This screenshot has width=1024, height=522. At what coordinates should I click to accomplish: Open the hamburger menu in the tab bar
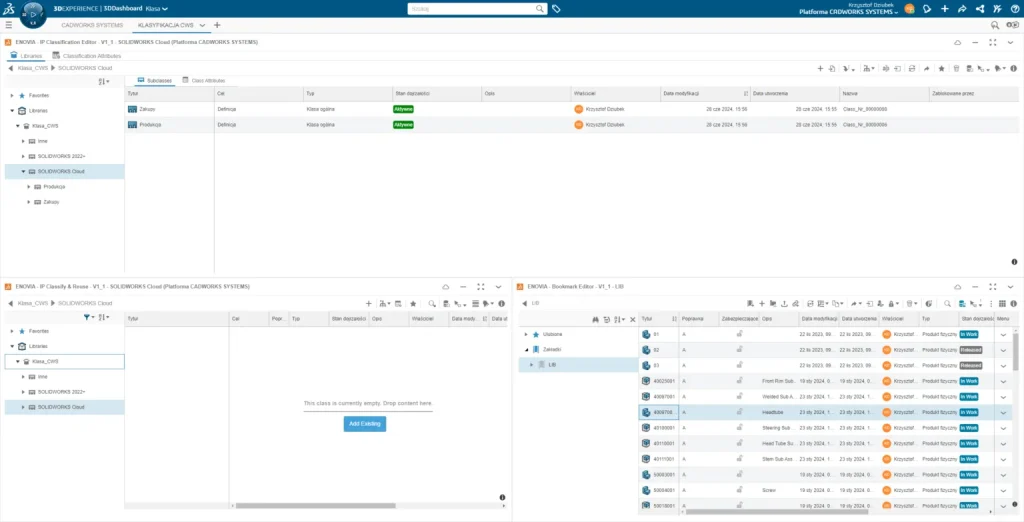tap(8, 25)
